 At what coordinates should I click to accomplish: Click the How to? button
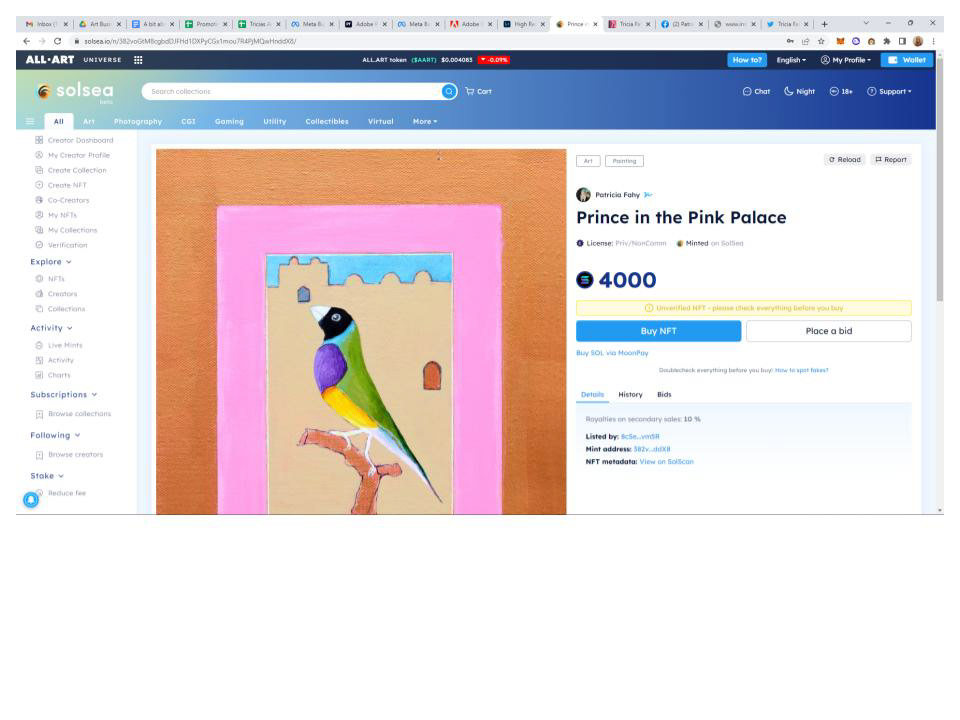747,60
